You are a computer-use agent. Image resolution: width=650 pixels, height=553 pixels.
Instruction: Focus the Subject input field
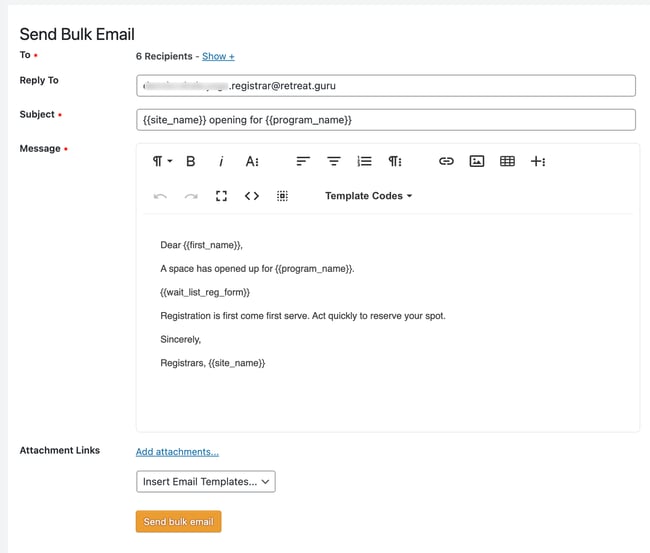tap(386, 120)
